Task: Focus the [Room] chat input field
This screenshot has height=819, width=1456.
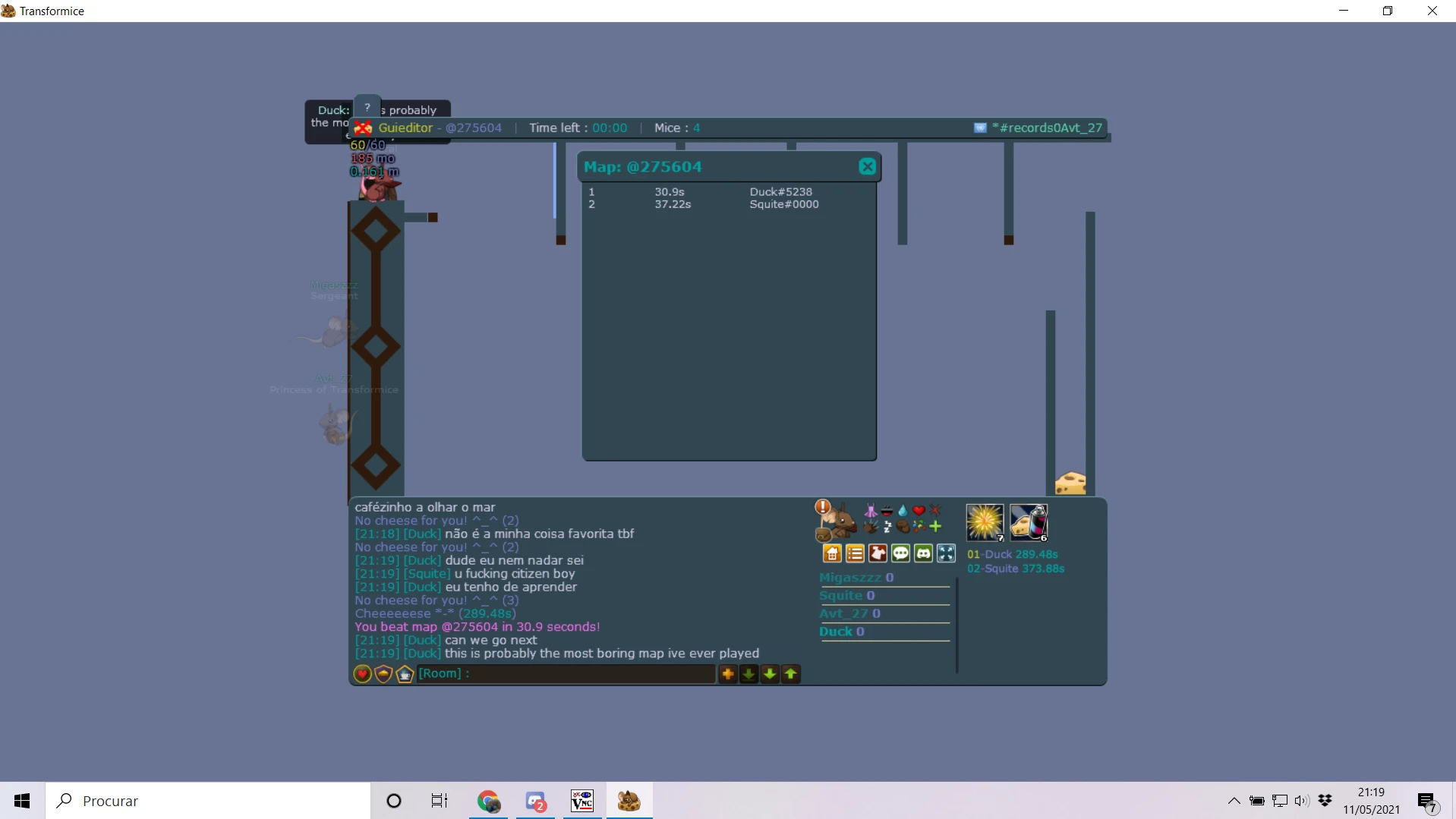Action: point(566,674)
